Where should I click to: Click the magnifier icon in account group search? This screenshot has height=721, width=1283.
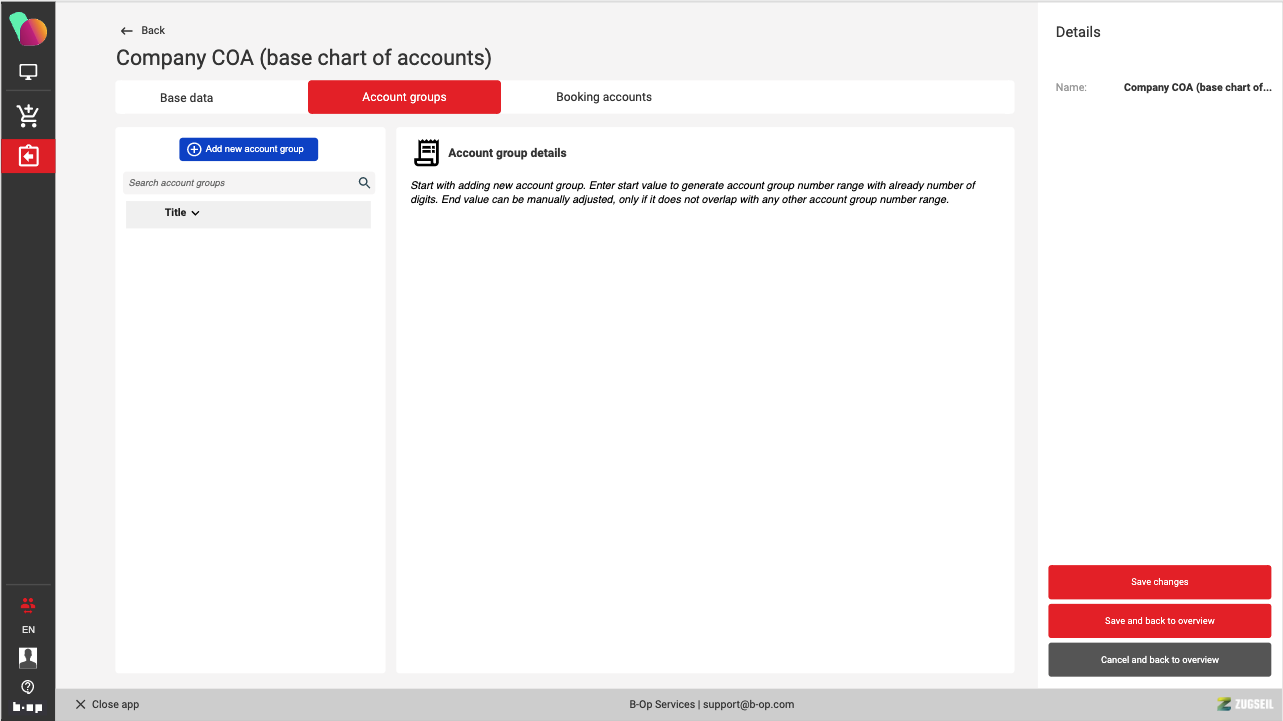[364, 183]
